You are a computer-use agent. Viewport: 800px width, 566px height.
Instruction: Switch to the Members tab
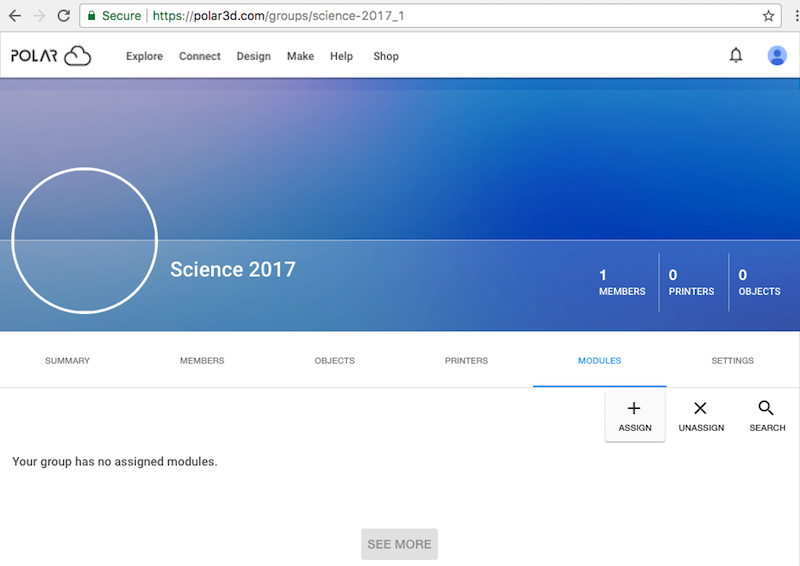click(x=202, y=361)
